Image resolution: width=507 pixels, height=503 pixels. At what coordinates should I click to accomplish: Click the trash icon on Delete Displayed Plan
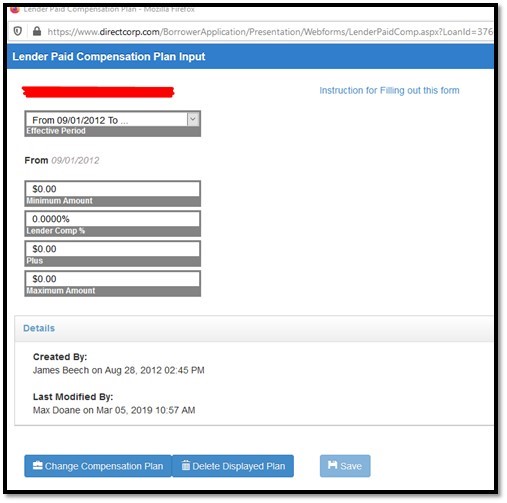coord(186,465)
